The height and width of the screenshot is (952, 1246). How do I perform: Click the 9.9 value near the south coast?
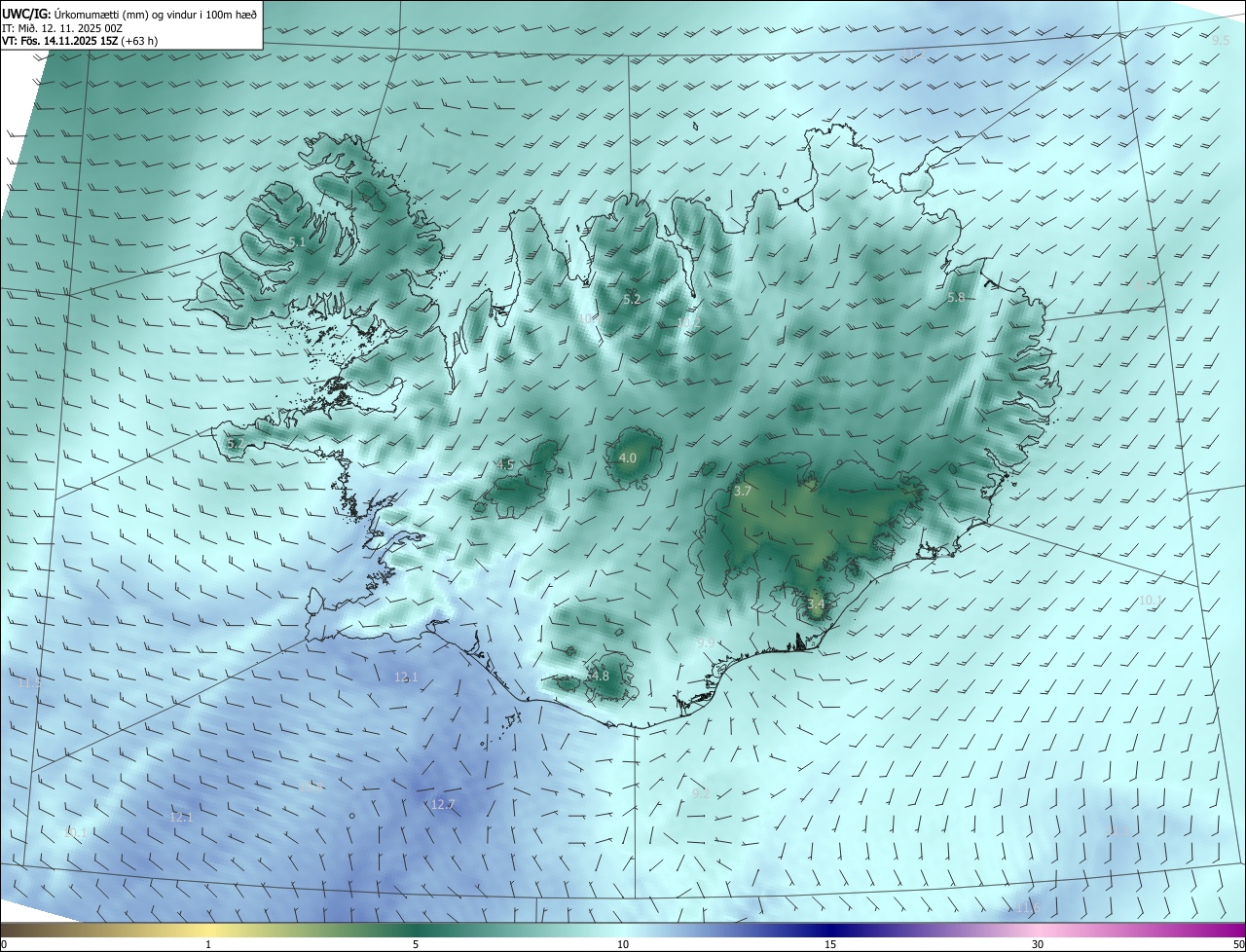coord(706,642)
